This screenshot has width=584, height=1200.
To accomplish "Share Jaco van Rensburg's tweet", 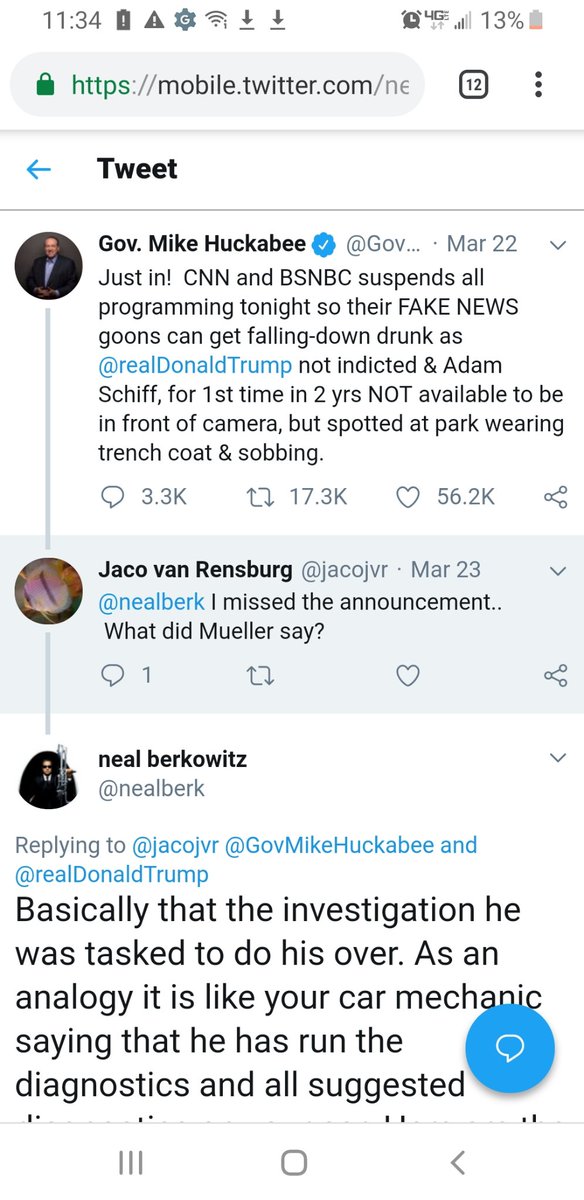I will coord(555,676).
